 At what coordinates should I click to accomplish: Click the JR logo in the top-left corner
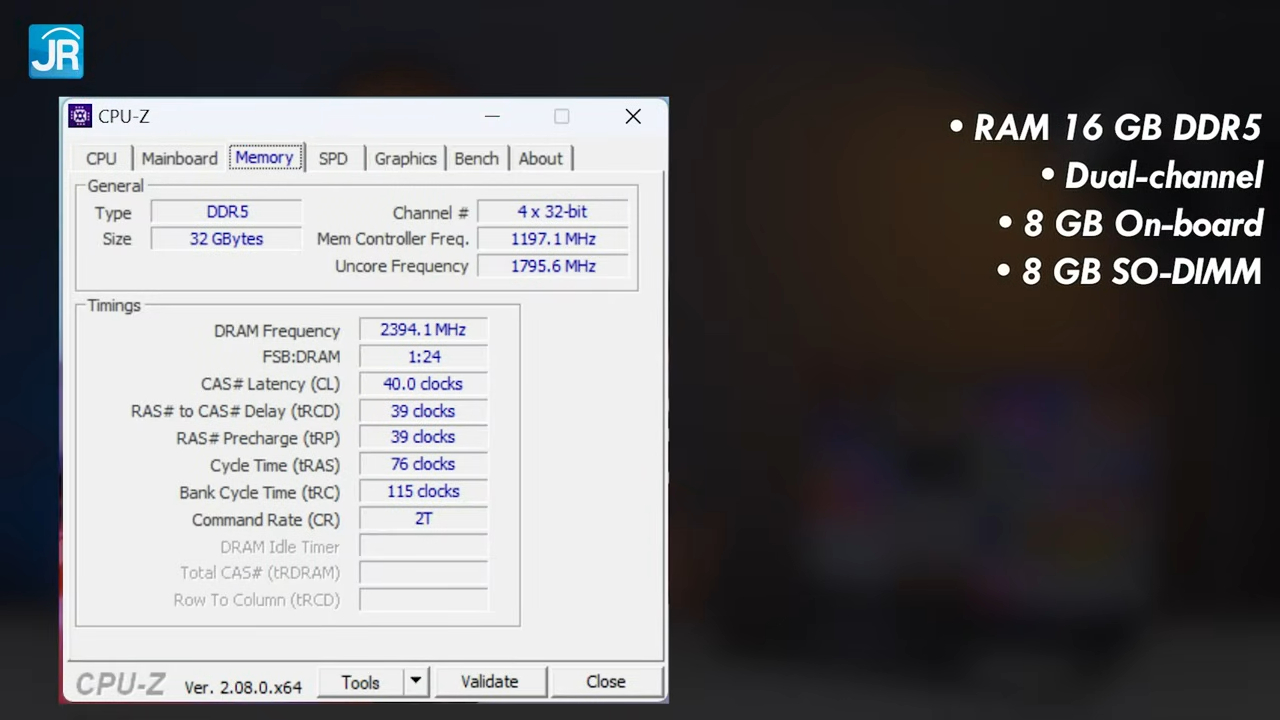click(x=55, y=50)
